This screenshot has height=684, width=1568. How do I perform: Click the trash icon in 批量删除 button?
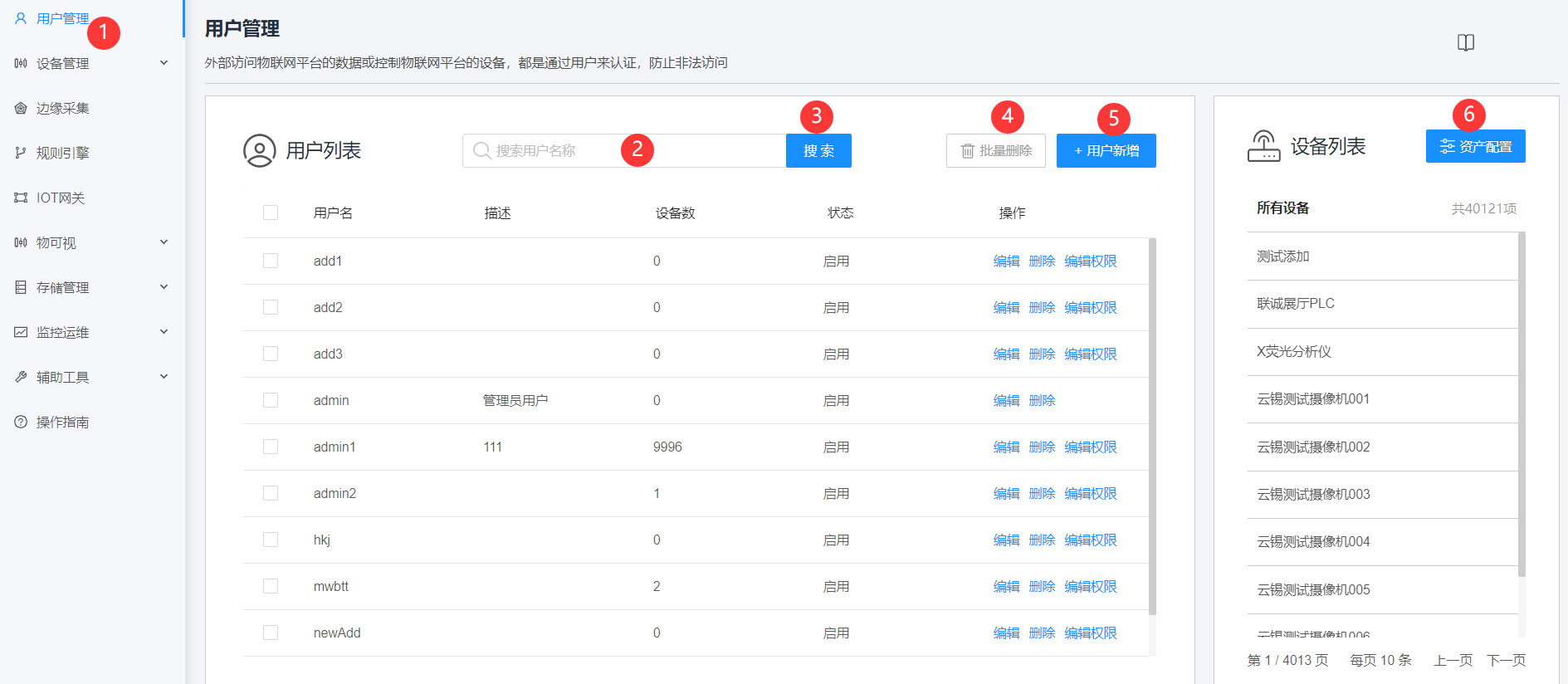[967, 151]
